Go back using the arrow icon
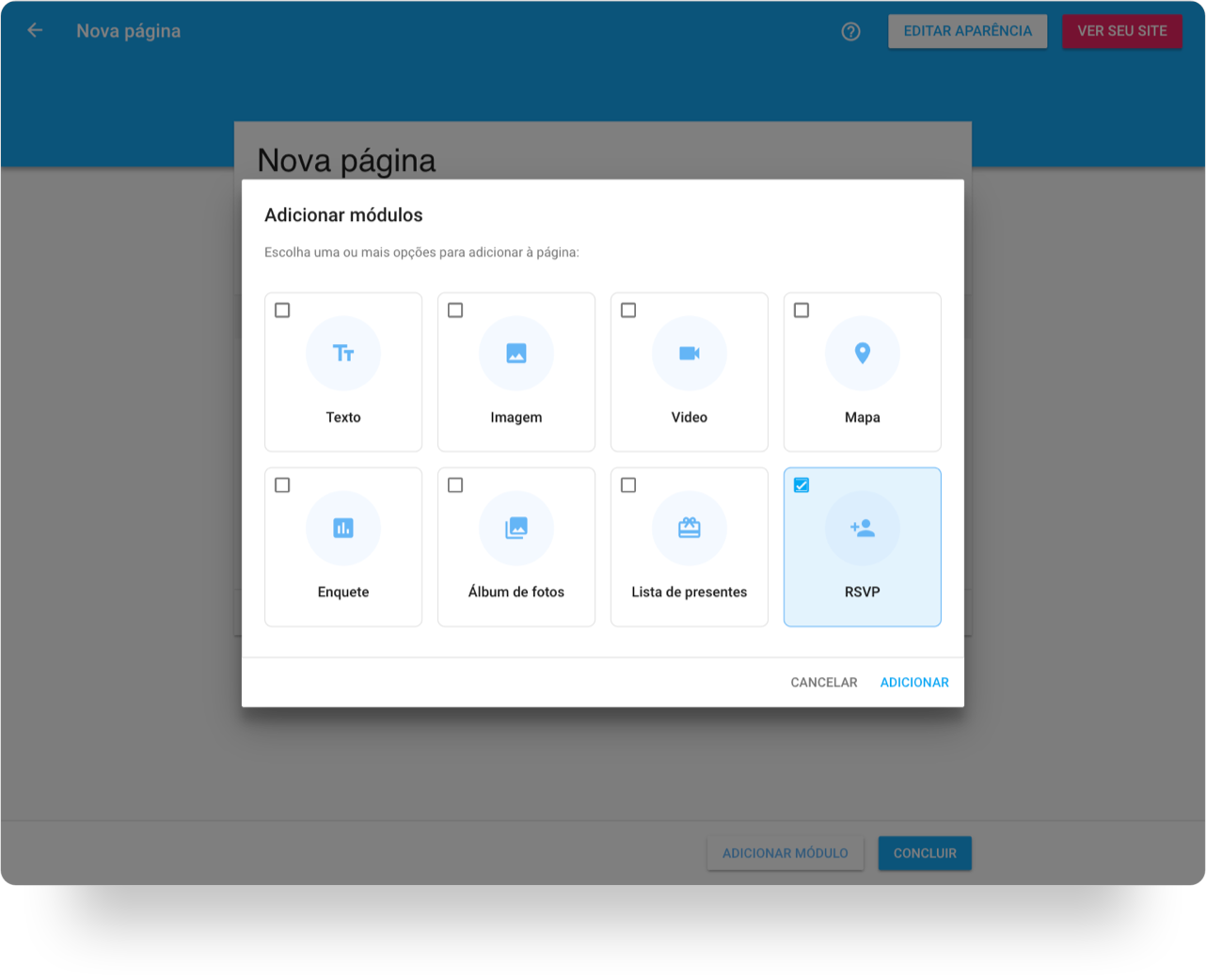This screenshot has height=980, width=1206. click(x=36, y=31)
